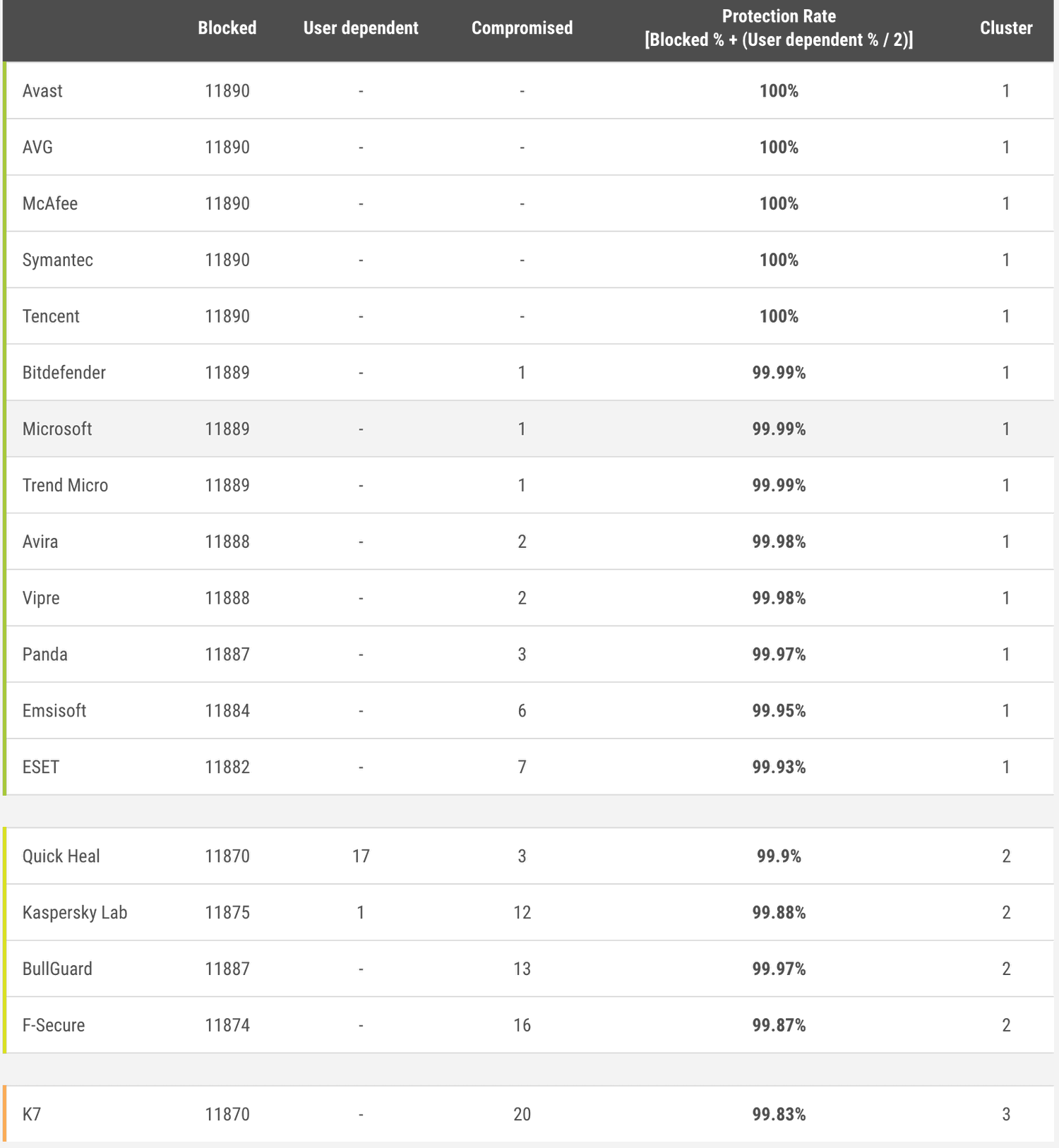The height and width of the screenshot is (1148, 1059).
Task: Click BullGuard's compromised value 13
Action: point(522,969)
